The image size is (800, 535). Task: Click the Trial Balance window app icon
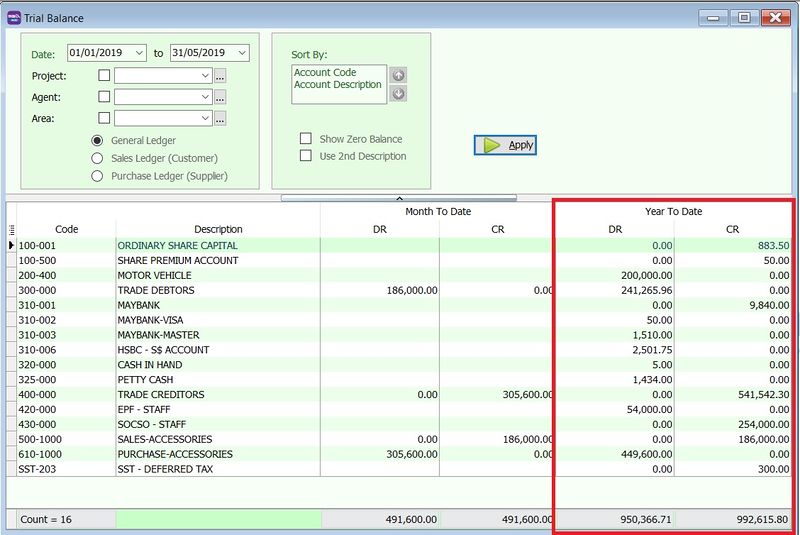[13, 18]
